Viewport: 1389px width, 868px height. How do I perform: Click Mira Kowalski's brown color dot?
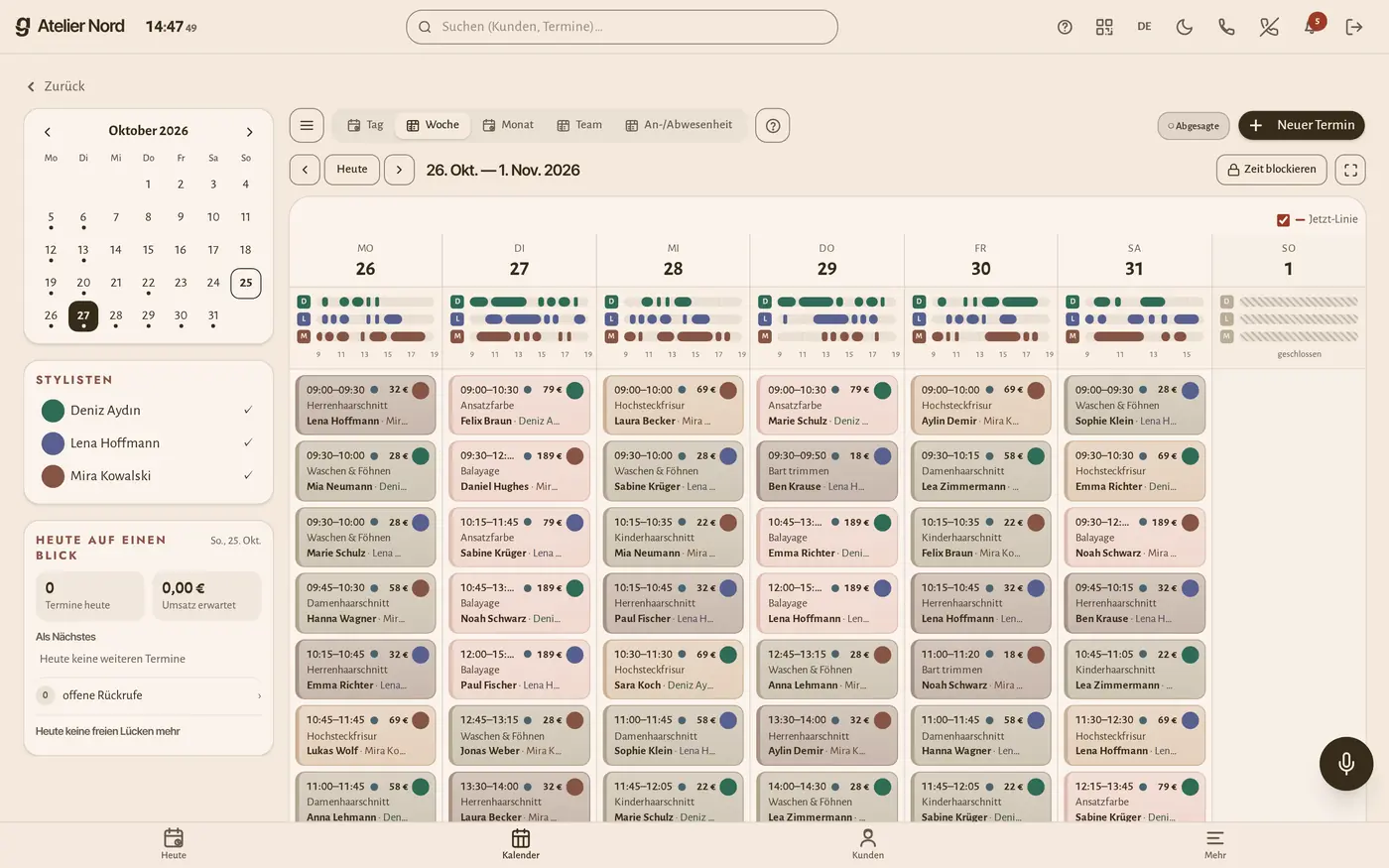pos(53,476)
